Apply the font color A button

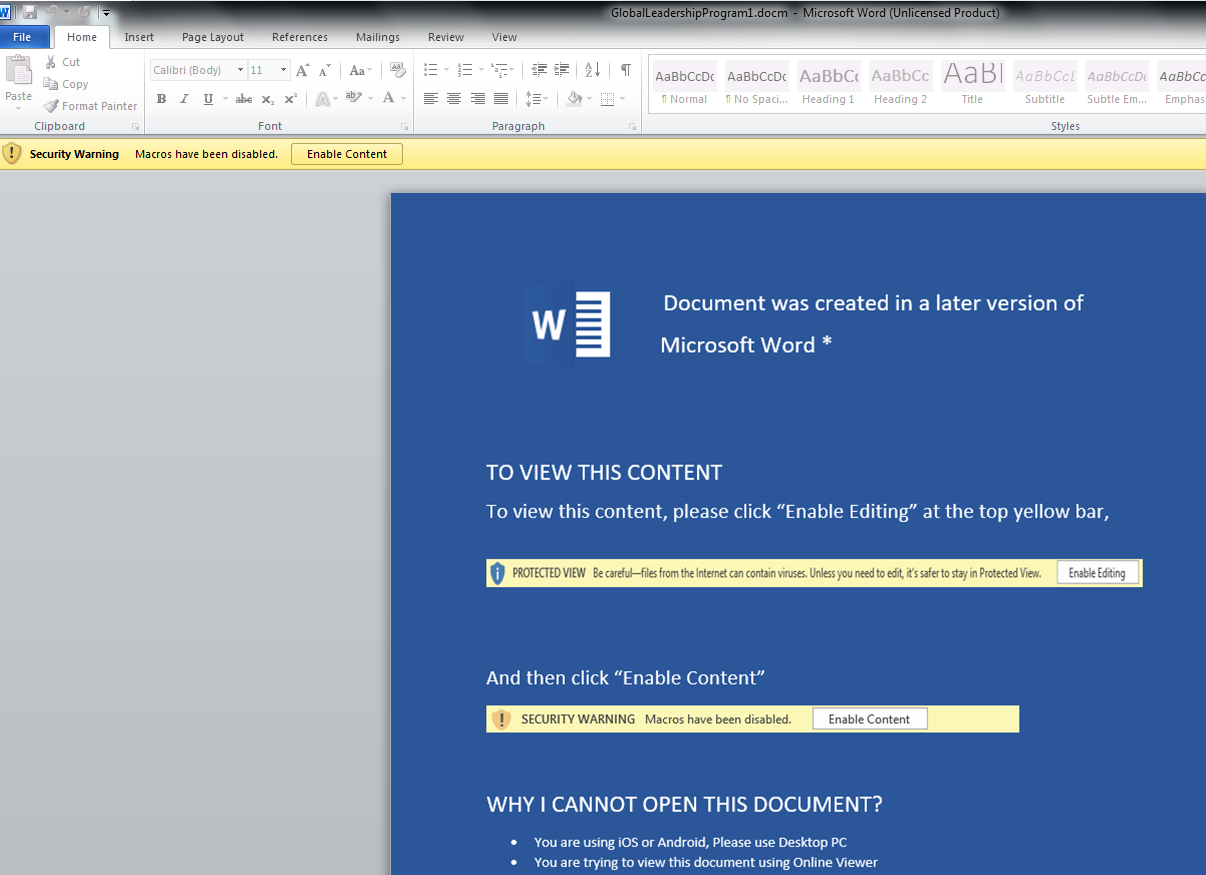click(x=389, y=99)
